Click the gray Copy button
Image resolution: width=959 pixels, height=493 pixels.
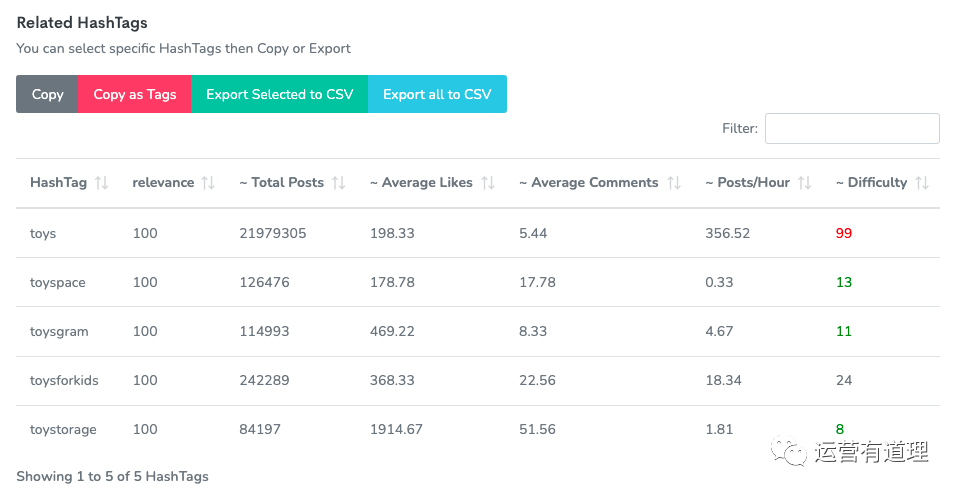point(47,94)
